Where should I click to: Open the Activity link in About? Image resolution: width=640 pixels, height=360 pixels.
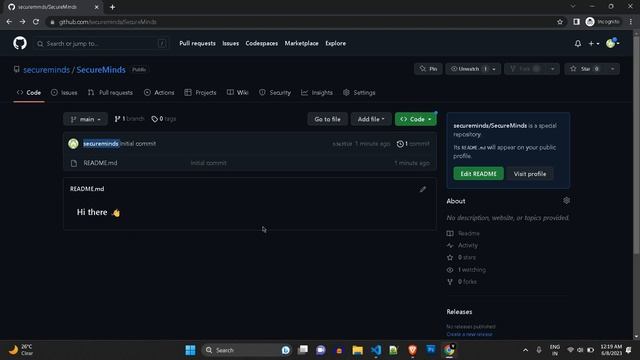pyautogui.click(x=462, y=245)
